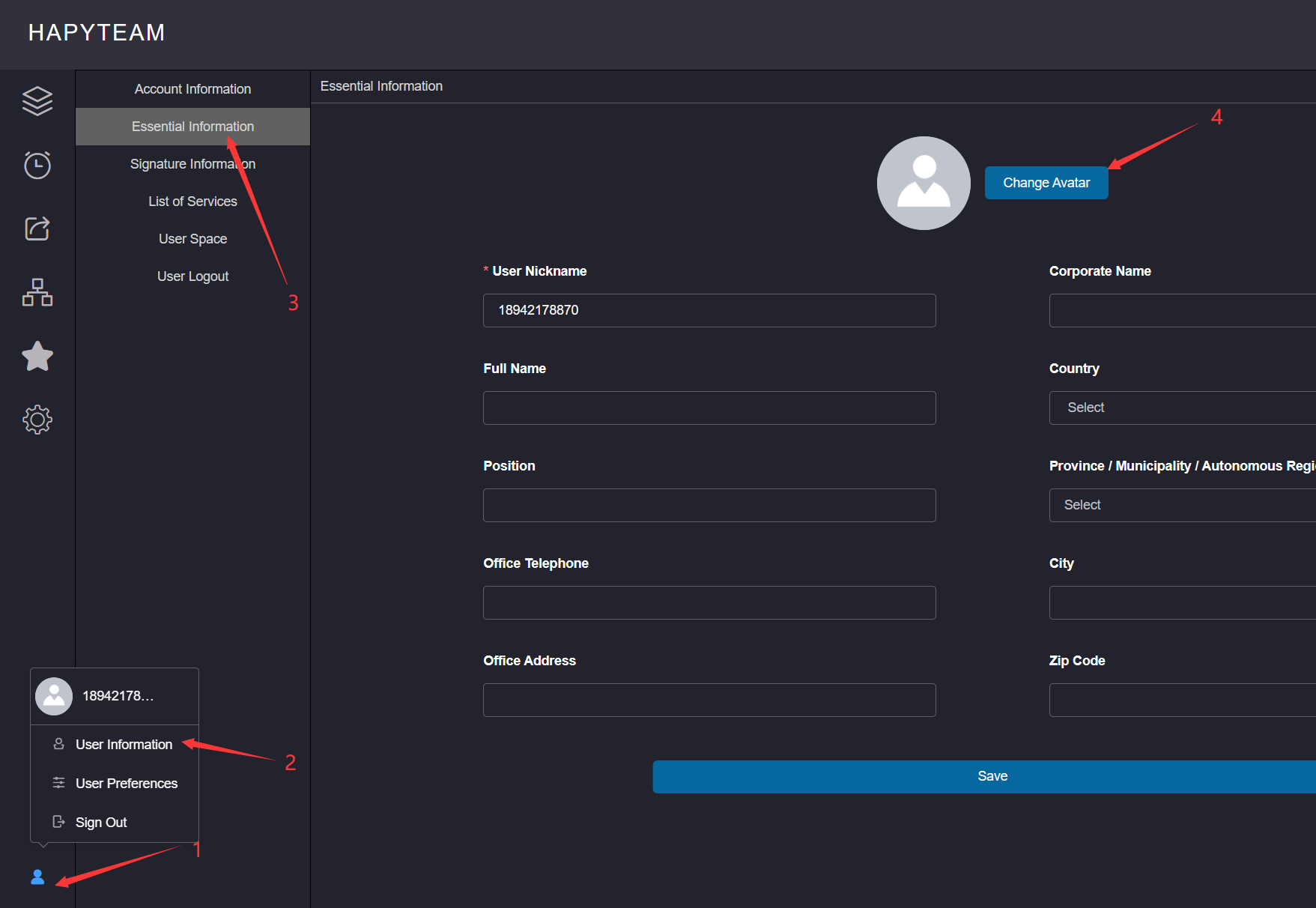Open the layers stack sidebar icon
1316x908 pixels.
(37, 101)
